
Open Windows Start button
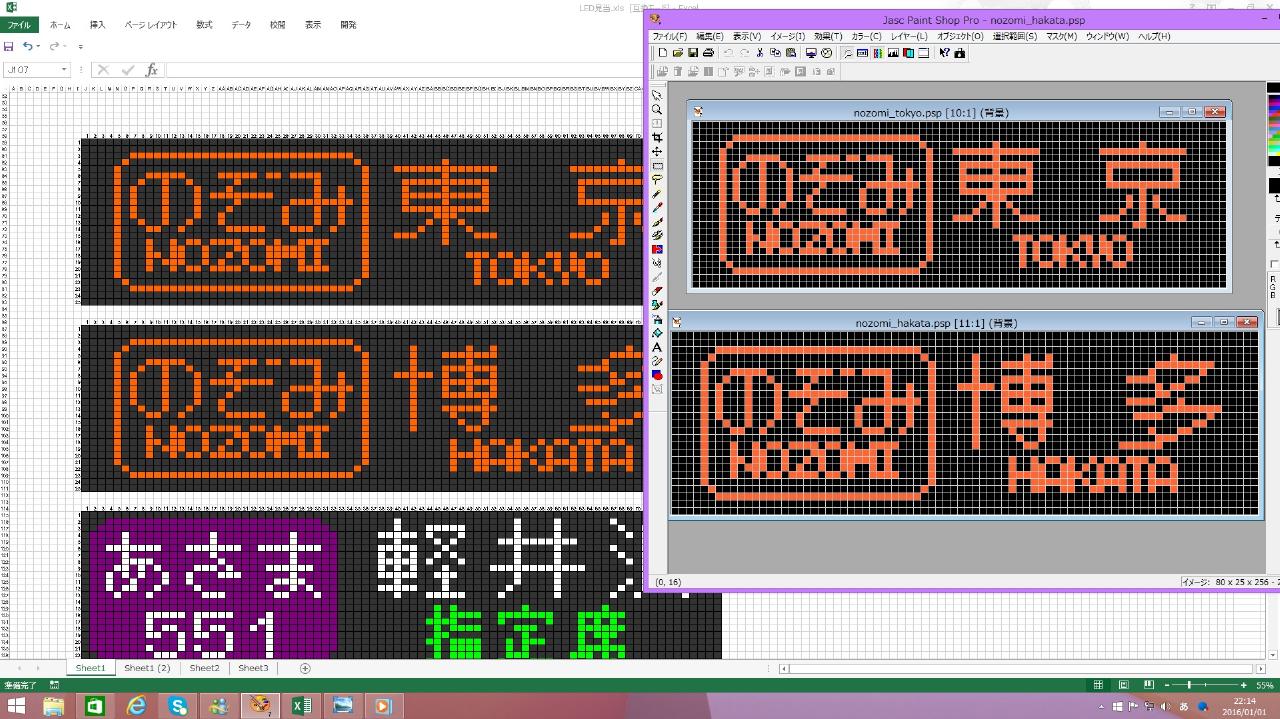pyautogui.click(x=15, y=706)
